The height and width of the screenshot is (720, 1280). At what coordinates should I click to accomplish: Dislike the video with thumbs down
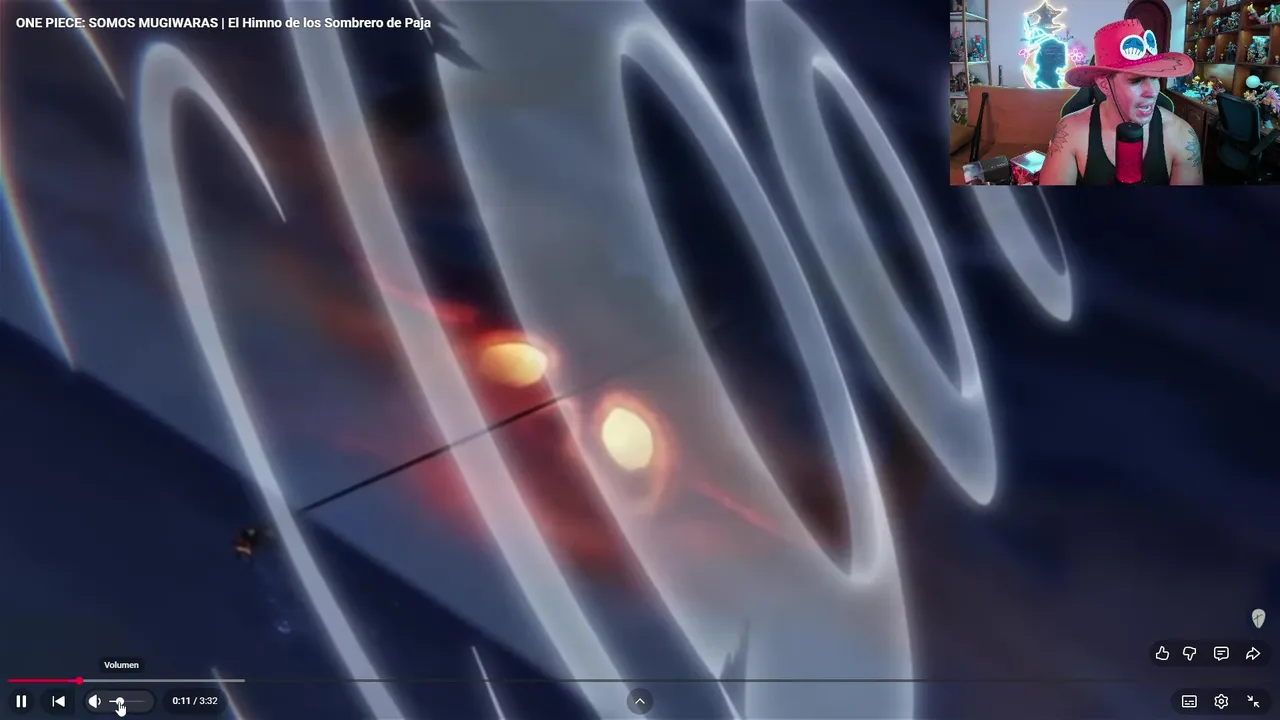coord(1190,653)
